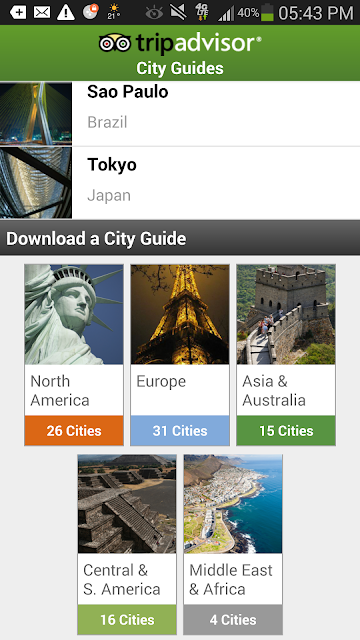Open Middle East & Africa guides
This screenshot has width=360, height=640.
click(233, 544)
